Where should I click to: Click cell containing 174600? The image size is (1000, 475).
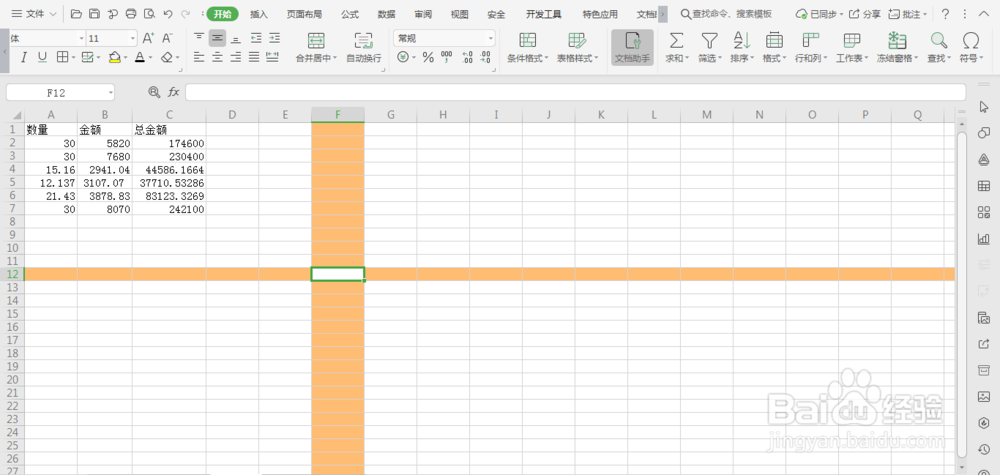click(169, 143)
